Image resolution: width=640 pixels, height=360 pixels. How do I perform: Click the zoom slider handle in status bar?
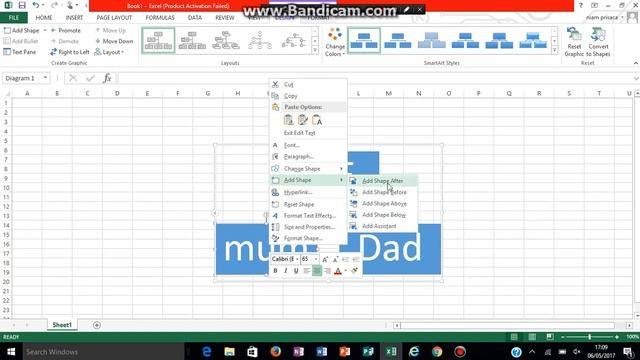(x=589, y=337)
